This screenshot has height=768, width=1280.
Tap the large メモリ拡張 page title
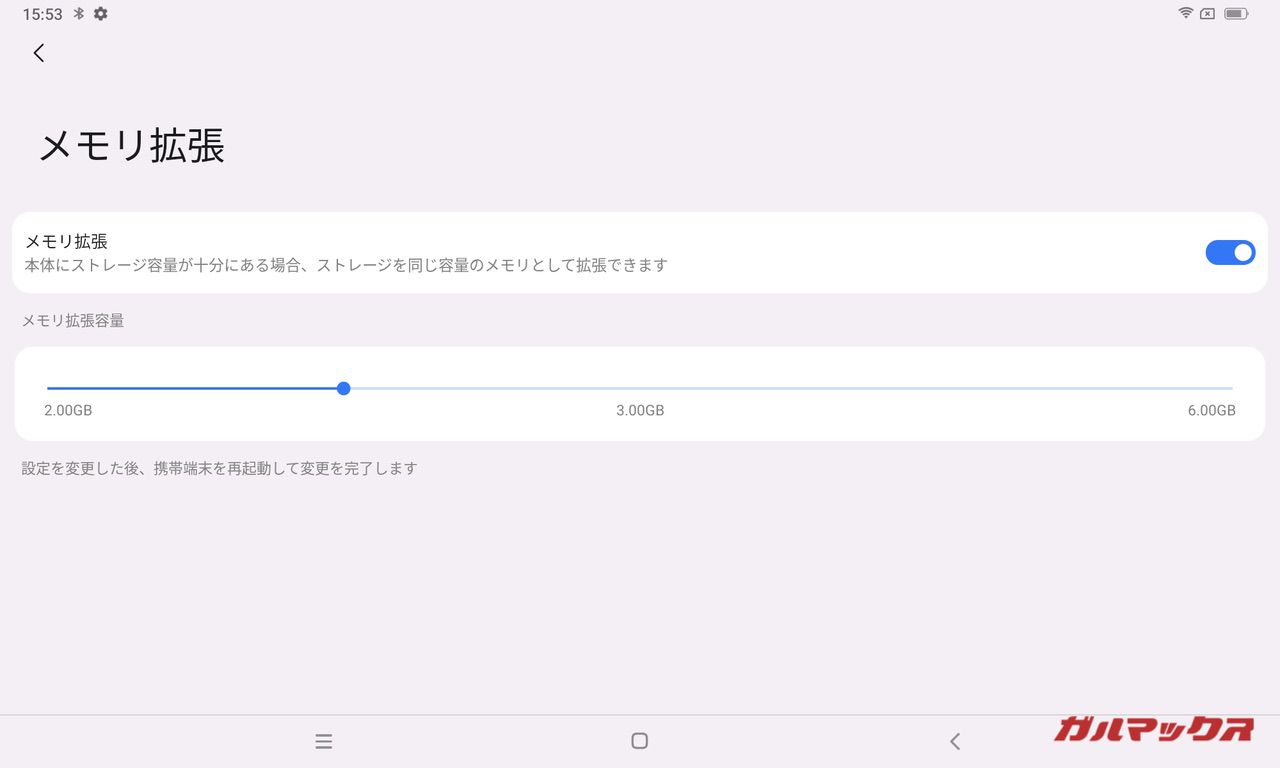[x=131, y=146]
